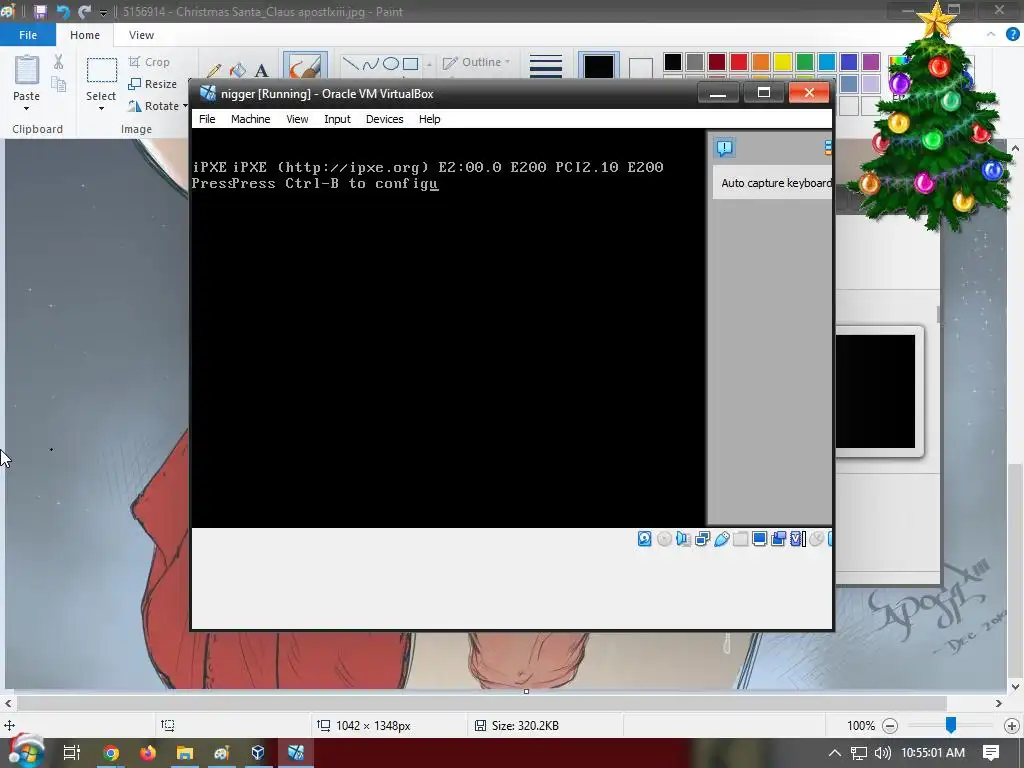Zoom in with the plus button
This screenshot has height=768, width=1024.
(x=1012, y=726)
